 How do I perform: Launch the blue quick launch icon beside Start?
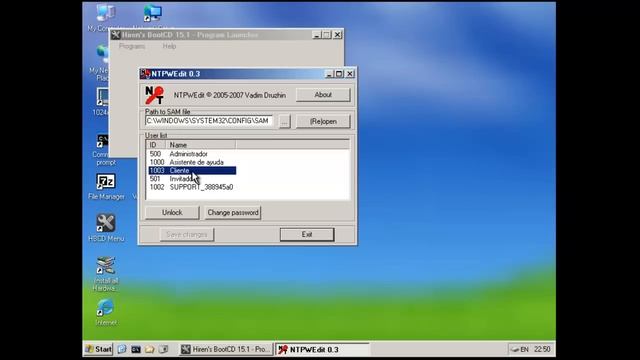tap(122, 349)
